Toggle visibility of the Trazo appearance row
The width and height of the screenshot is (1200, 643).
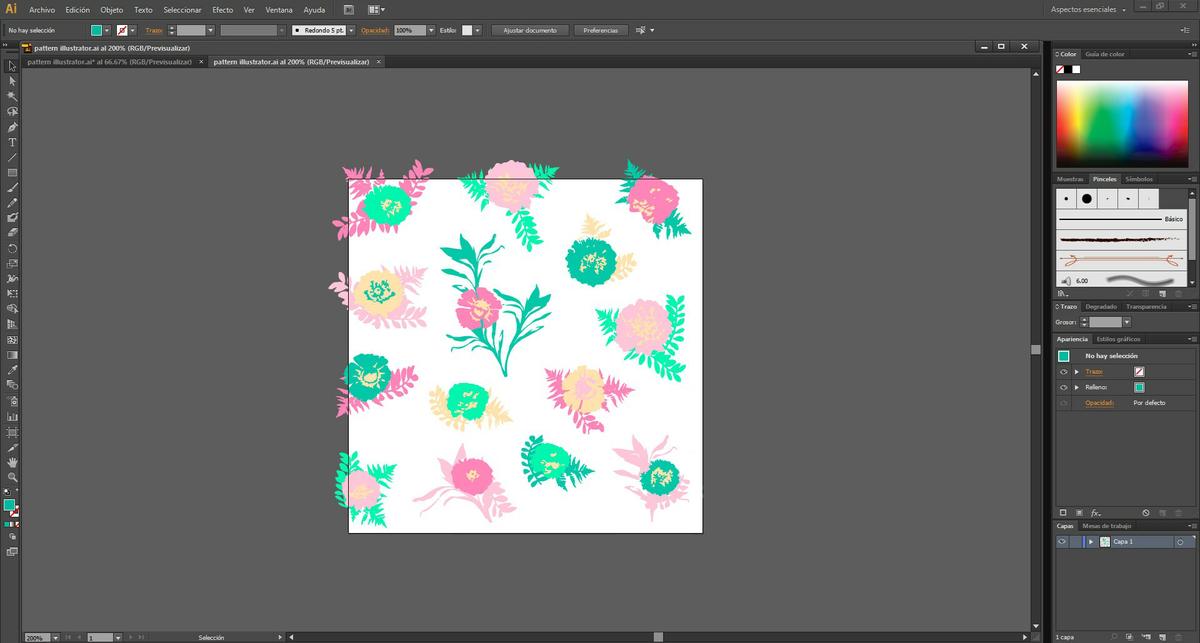pyautogui.click(x=1063, y=371)
